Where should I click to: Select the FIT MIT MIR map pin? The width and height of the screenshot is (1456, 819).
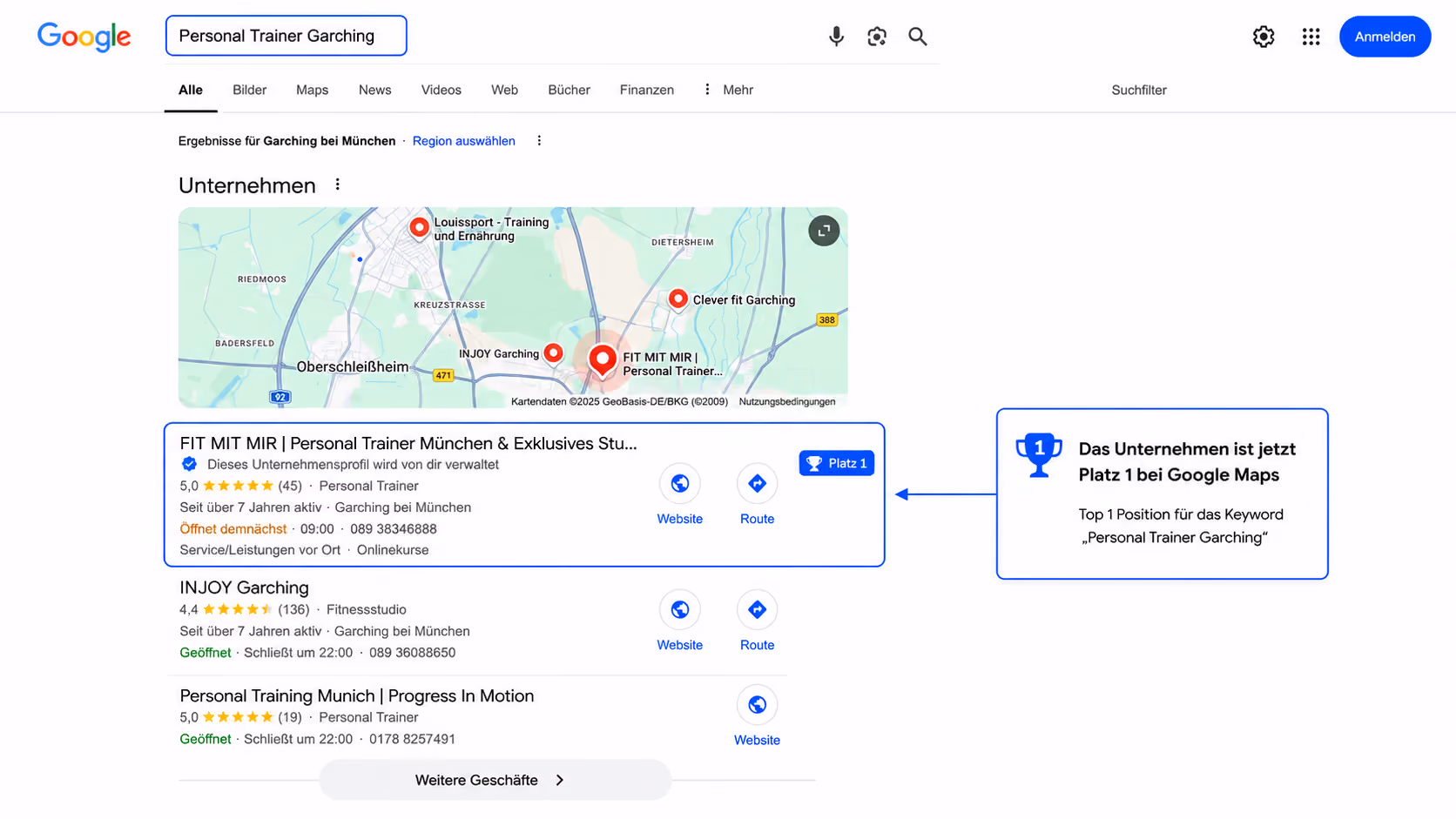pos(602,360)
